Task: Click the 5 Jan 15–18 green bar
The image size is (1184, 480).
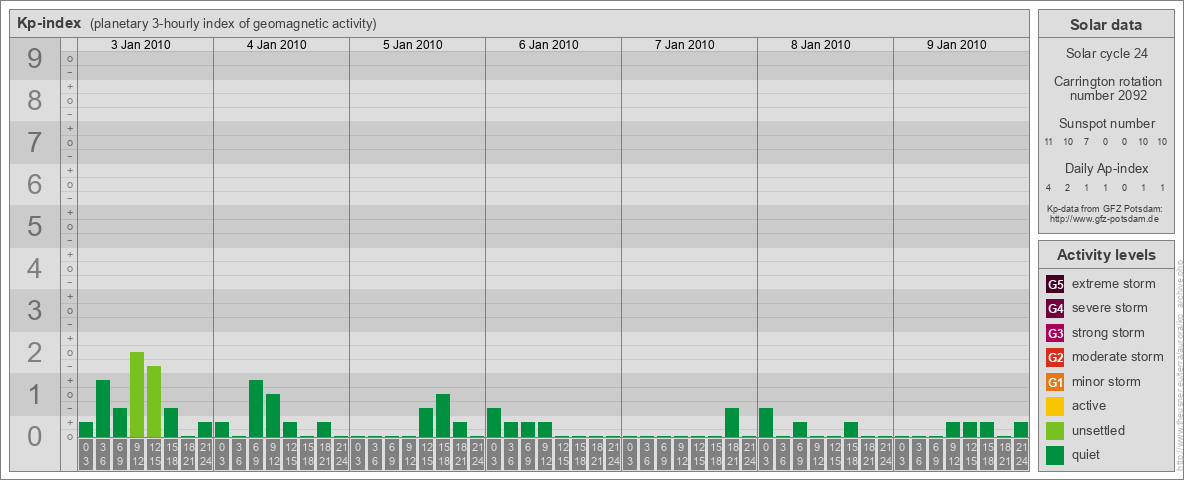Action: pyautogui.click(x=442, y=416)
